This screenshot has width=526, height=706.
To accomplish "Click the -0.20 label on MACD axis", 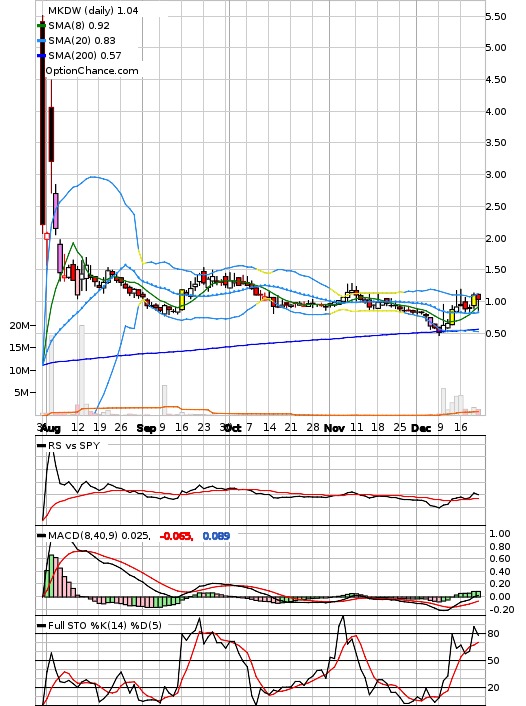I will click(x=500, y=610).
